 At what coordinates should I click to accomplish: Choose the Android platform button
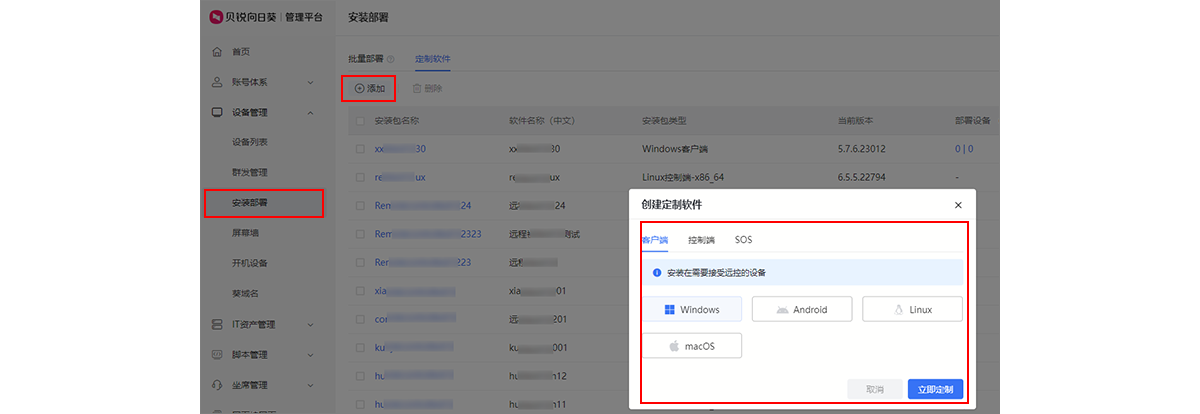coord(802,309)
